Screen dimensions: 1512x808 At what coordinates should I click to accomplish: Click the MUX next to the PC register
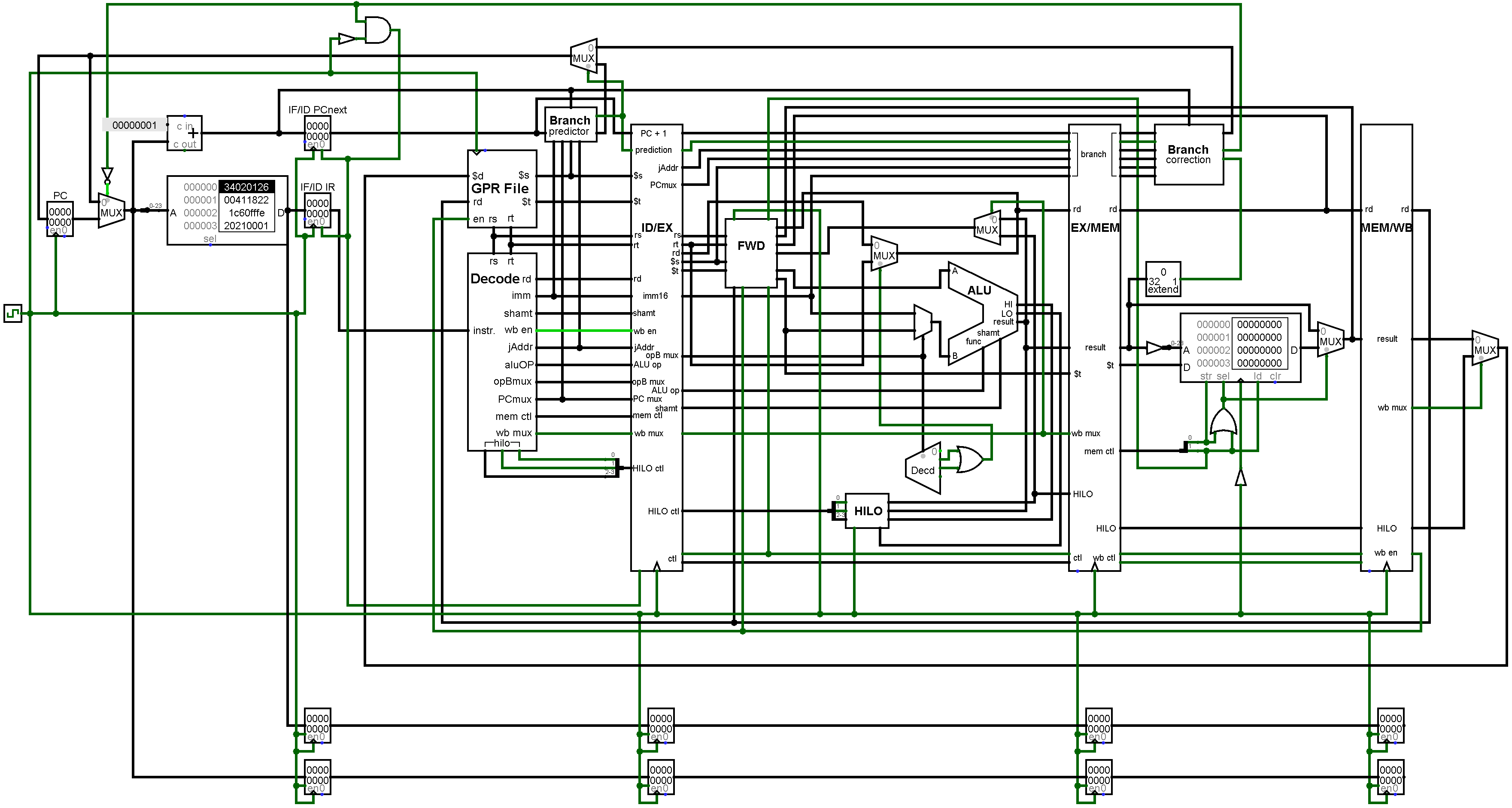(x=112, y=211)
